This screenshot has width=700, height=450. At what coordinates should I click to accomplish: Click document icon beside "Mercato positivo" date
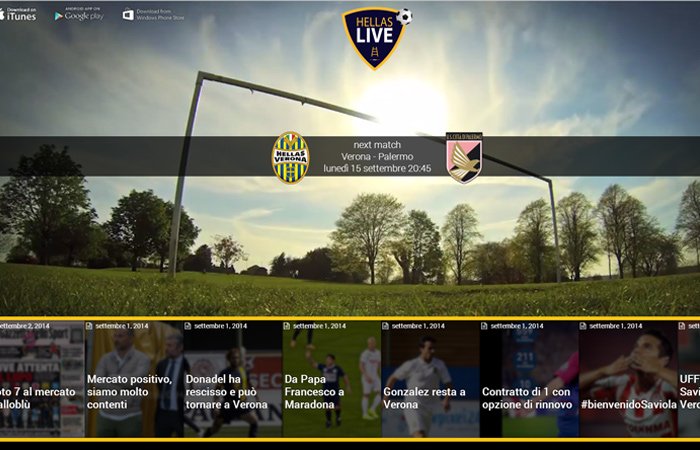89,326
